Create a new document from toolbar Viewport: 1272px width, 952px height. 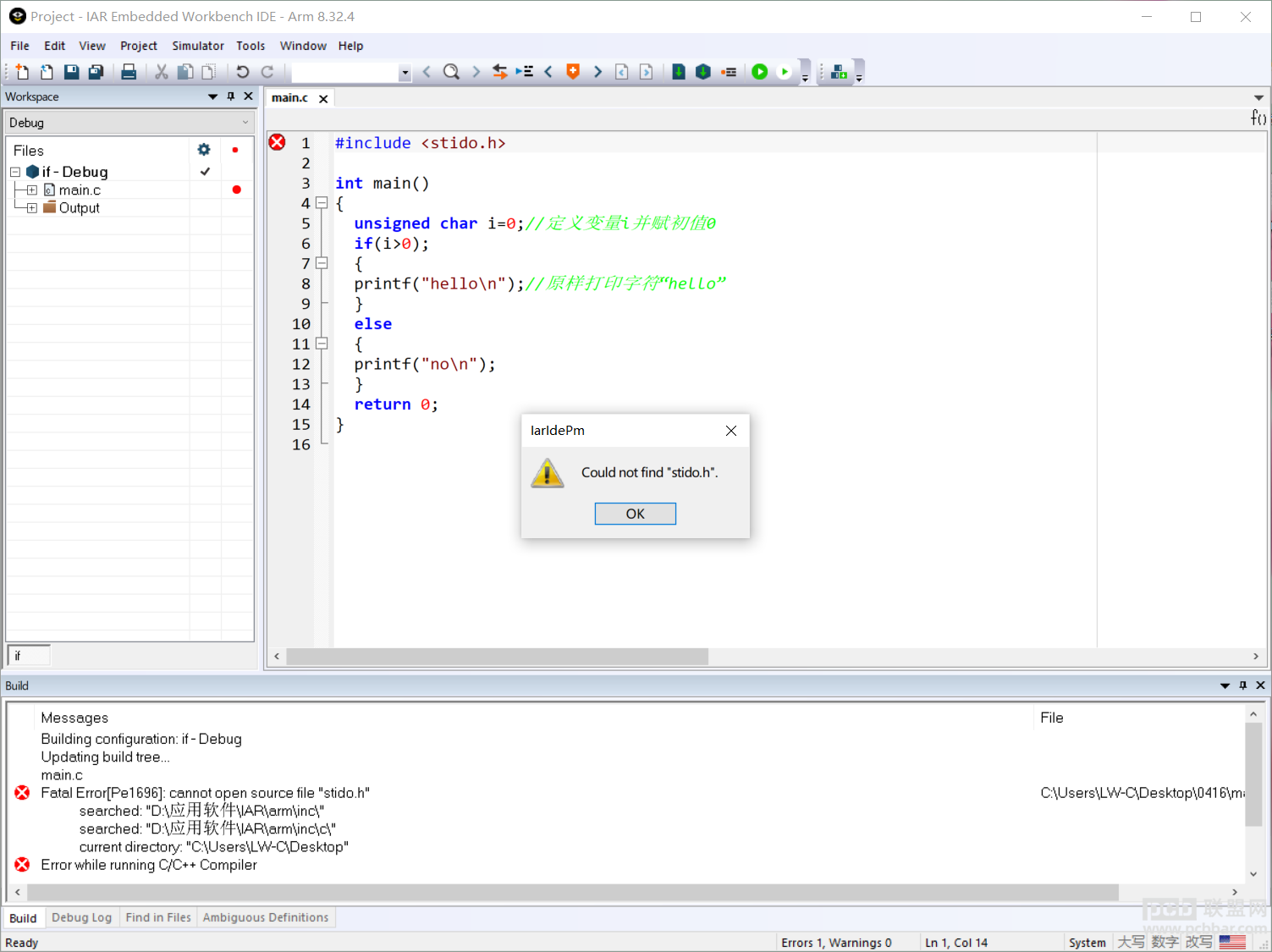(x=22, y=72)
